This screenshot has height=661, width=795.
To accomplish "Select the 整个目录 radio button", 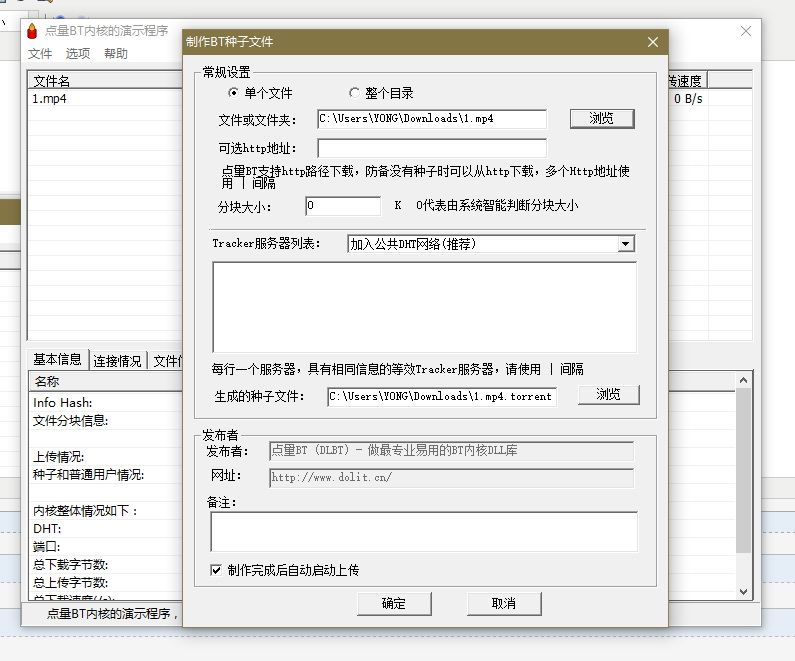I will (354, 92).
